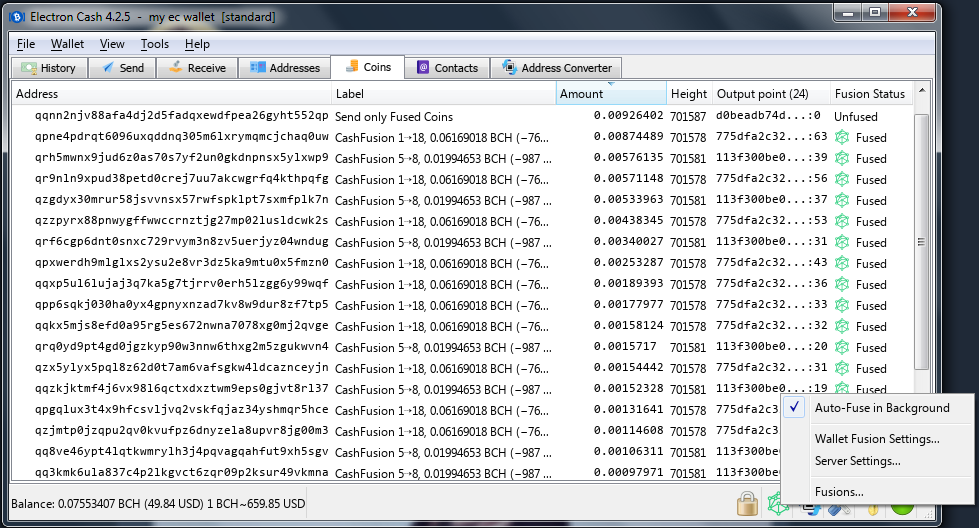Toggle Auto-Fuse in Background option
The height and width of the screenshot is (528, 979).
click(877, 408)
